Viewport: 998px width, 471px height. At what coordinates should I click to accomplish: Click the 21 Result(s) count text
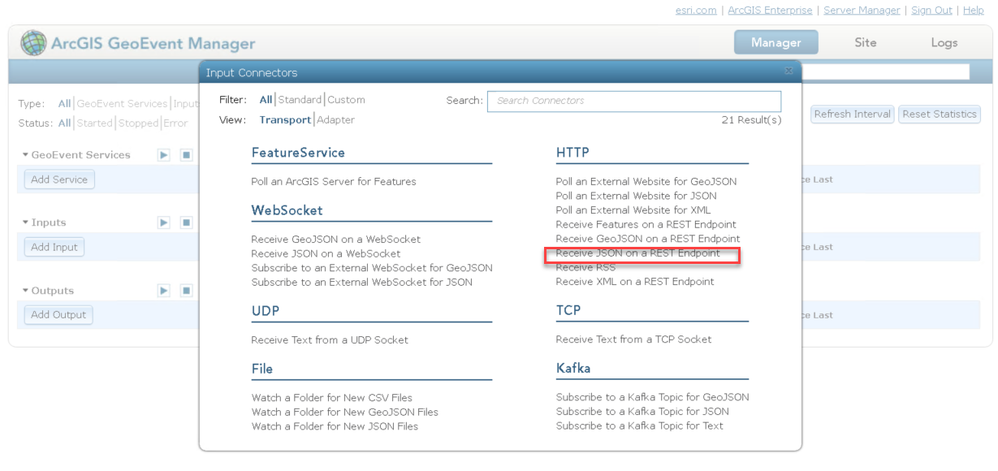[x=751, y=120]
